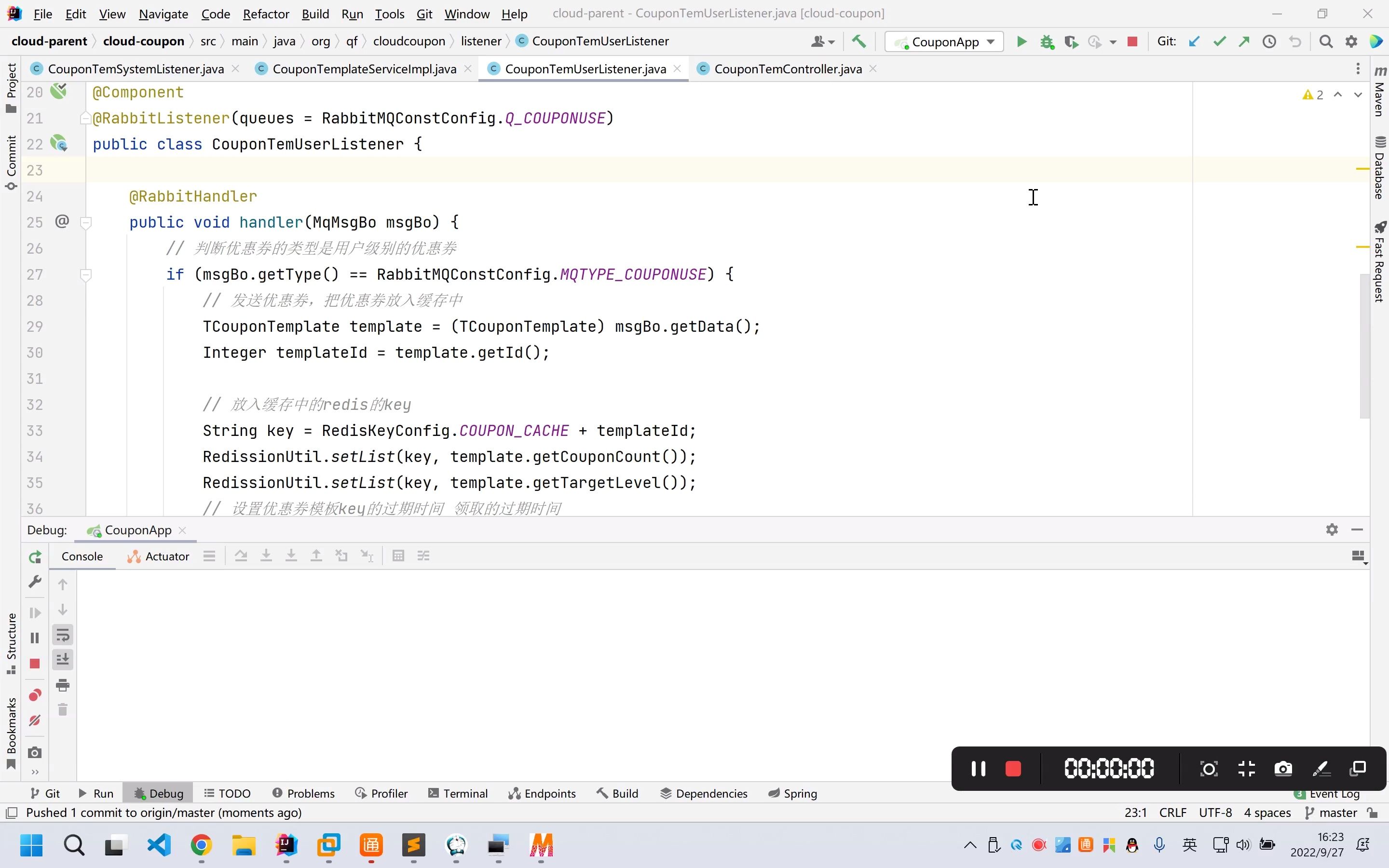
Task: Click editor vertical scrollbar thumb
Action: pos(1365,346)
